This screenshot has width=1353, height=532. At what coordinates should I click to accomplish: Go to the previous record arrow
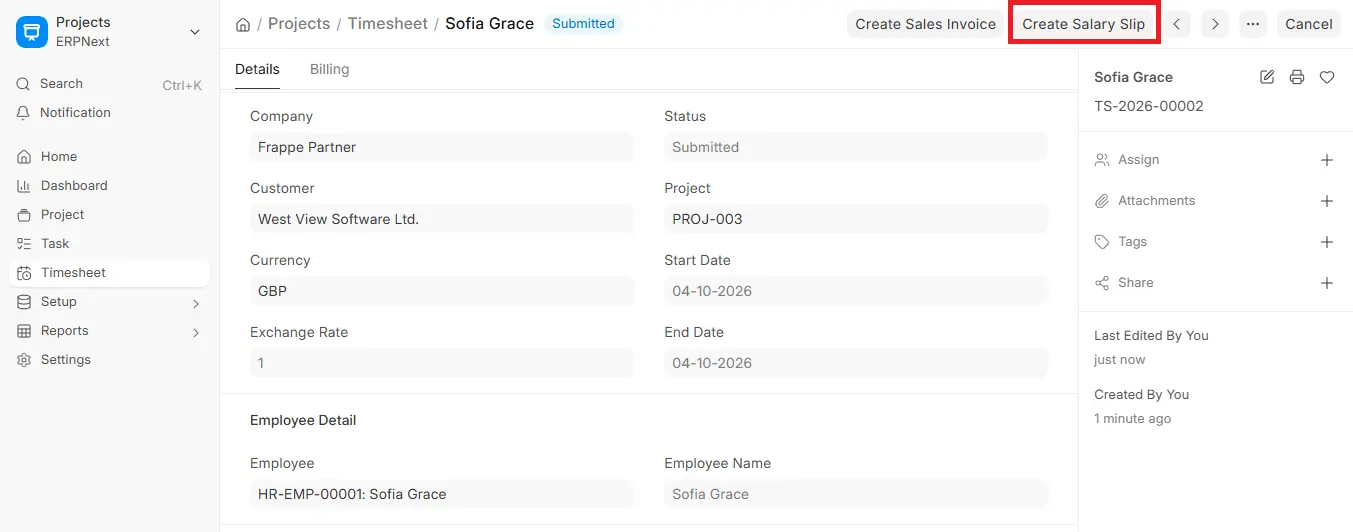[1176, 24]
